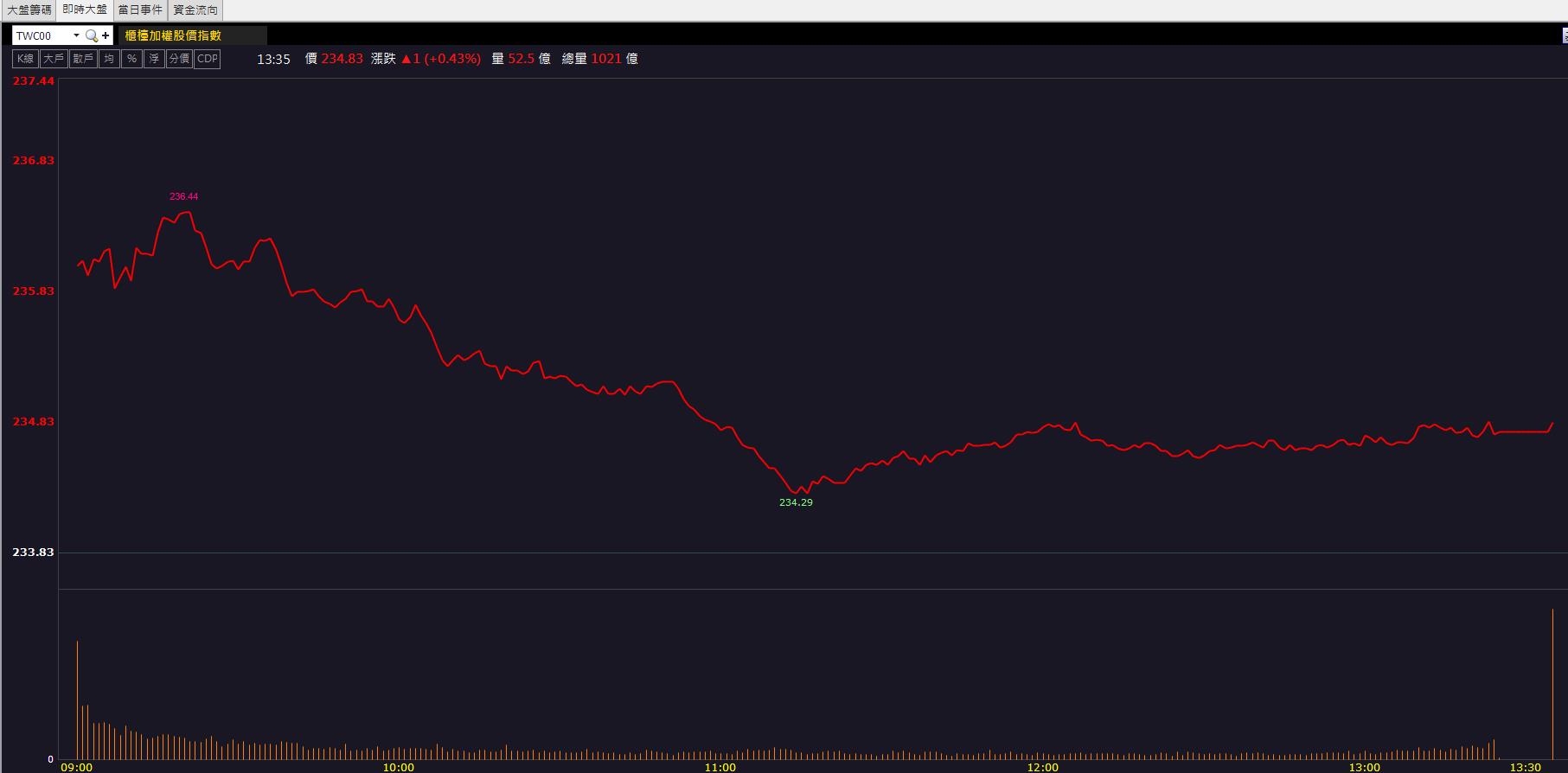Click the 237.44 price axis label
The height and width of the screenshot is (773, 1568).
click(33, 80)
